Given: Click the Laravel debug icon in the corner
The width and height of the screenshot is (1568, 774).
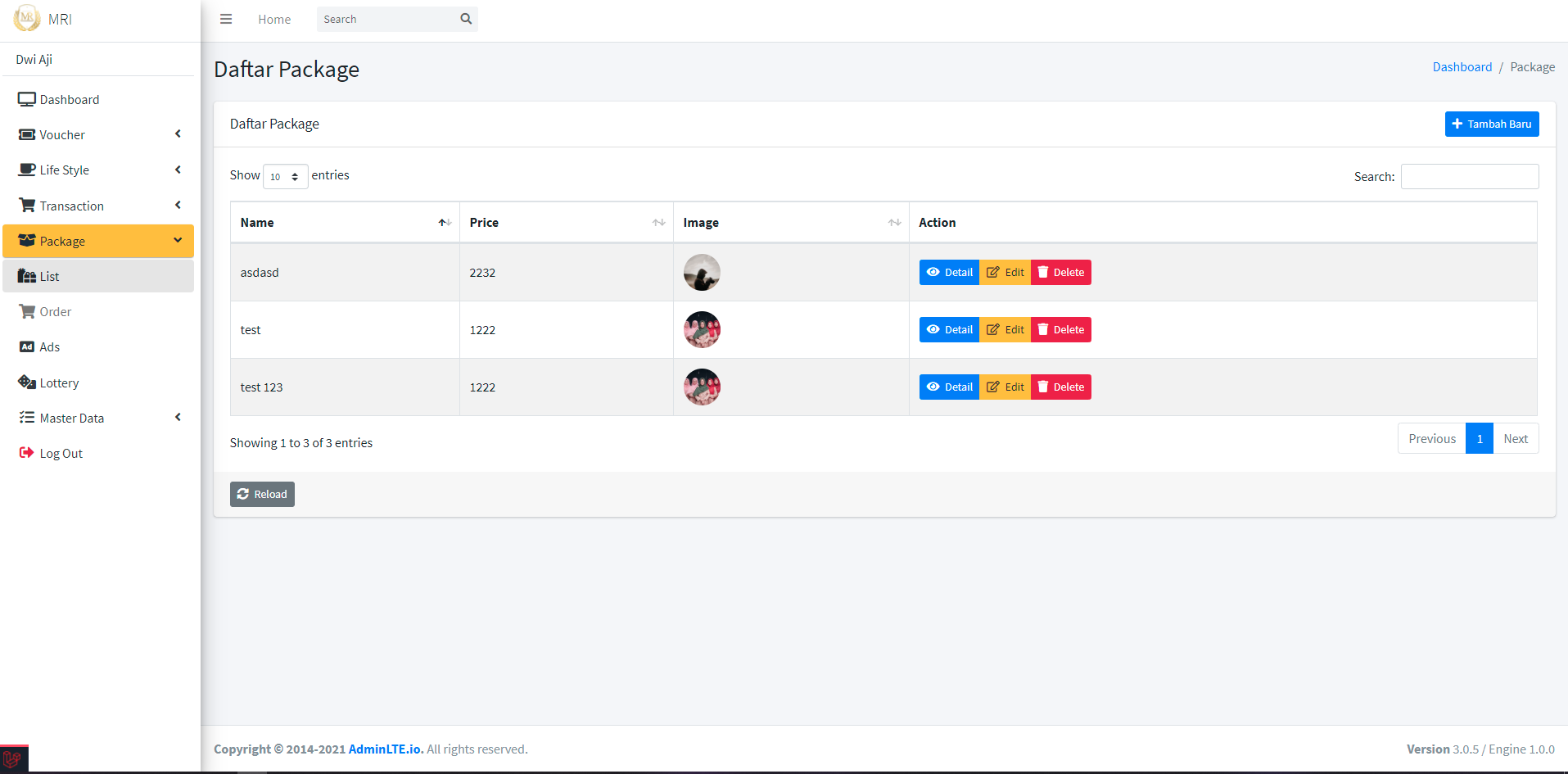Looking at the screenshot, I should click(14, 759).
